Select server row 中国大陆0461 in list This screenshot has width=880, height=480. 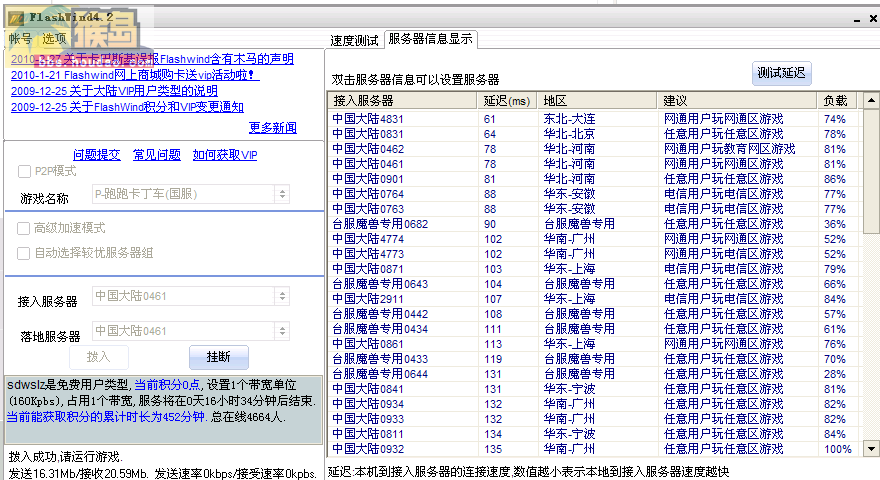tap(594, 164)
